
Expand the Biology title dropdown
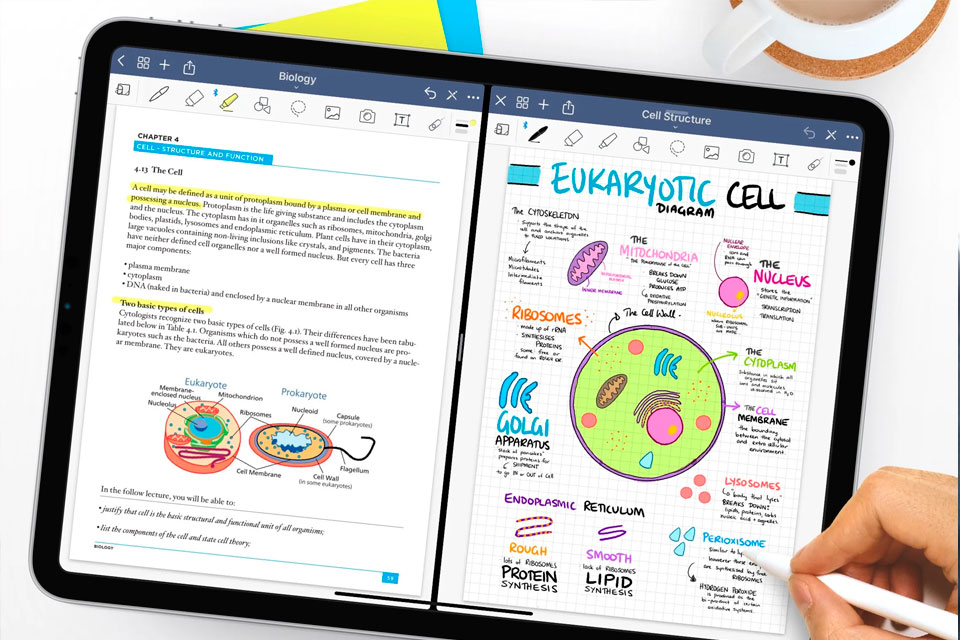click(298, 78)
